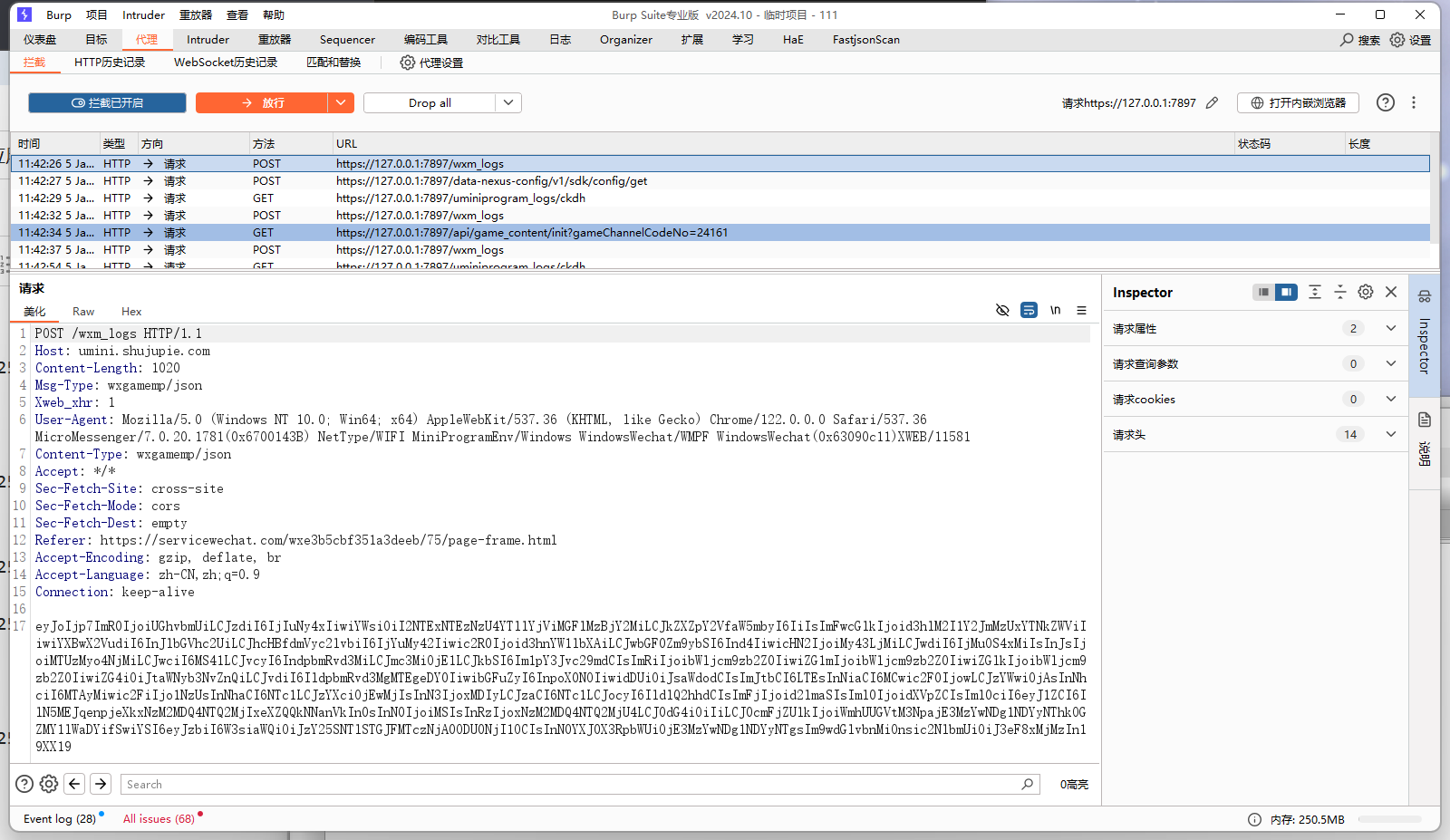
Task: Sort the table by the URL column
Action: (783, 144)
